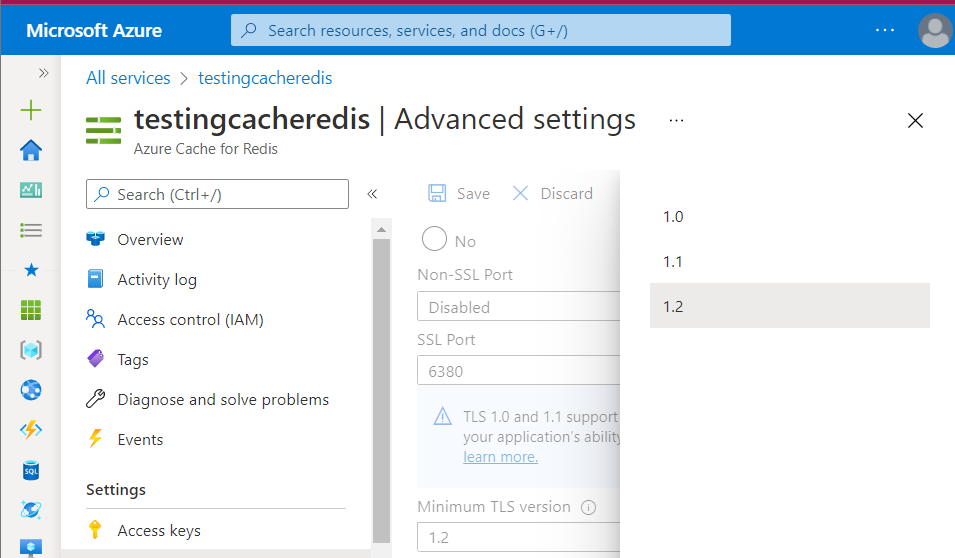Collapse the resource menu panel
This screenshot has height=558, width=955.
372,194
